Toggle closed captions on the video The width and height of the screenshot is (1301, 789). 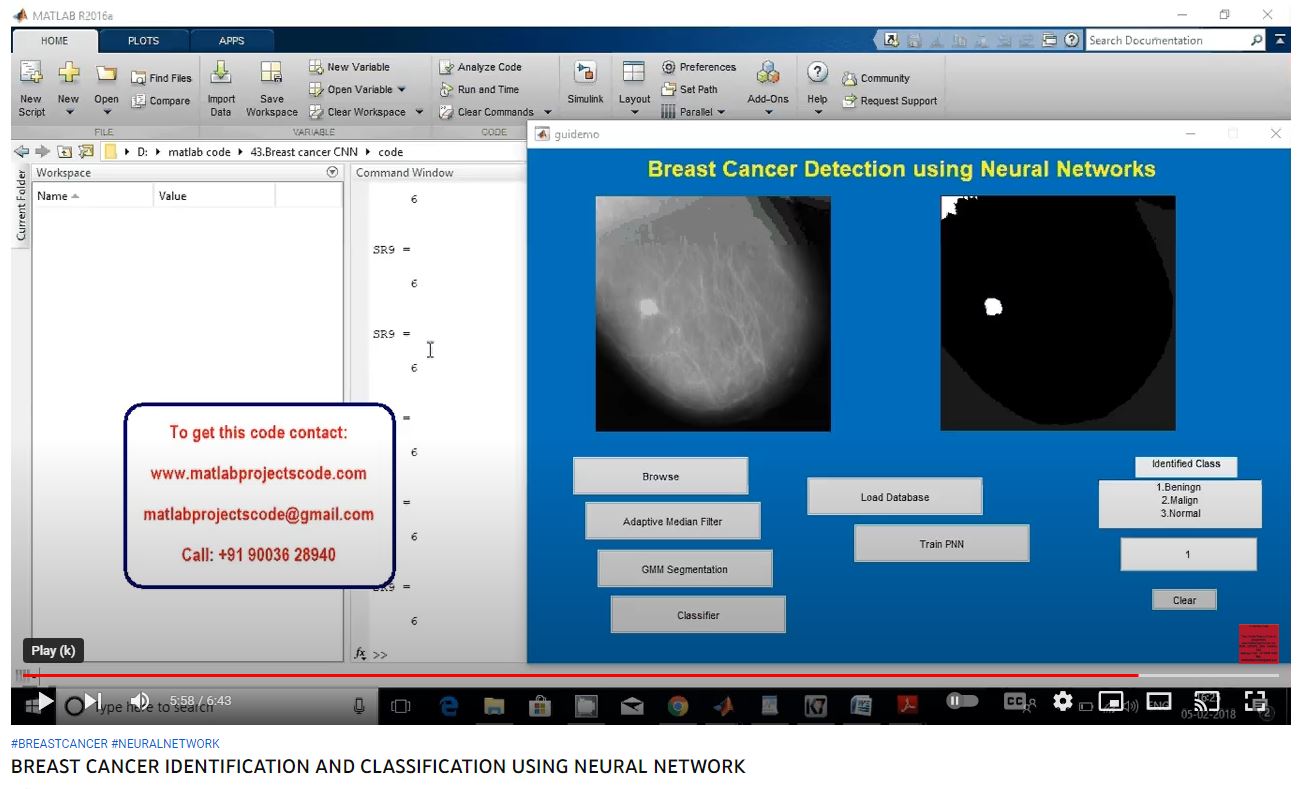pos(1015,702)
